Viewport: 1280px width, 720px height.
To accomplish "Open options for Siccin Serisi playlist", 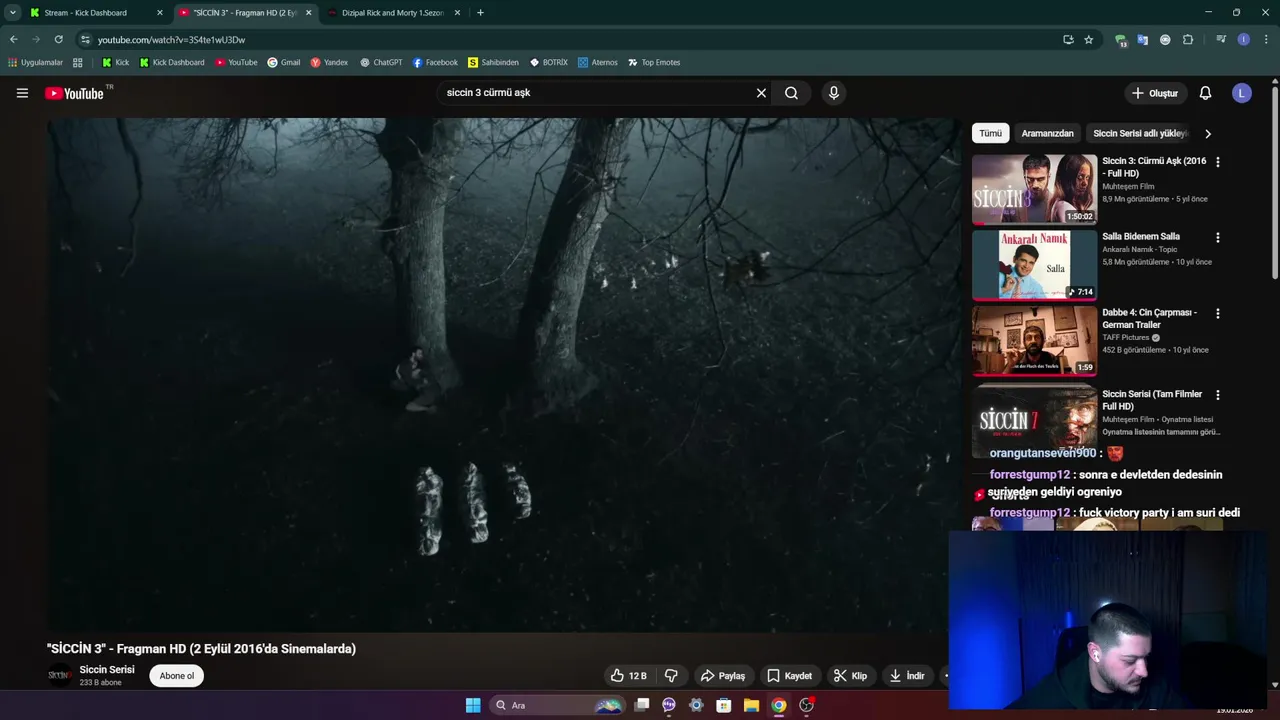I will 1217,395.
